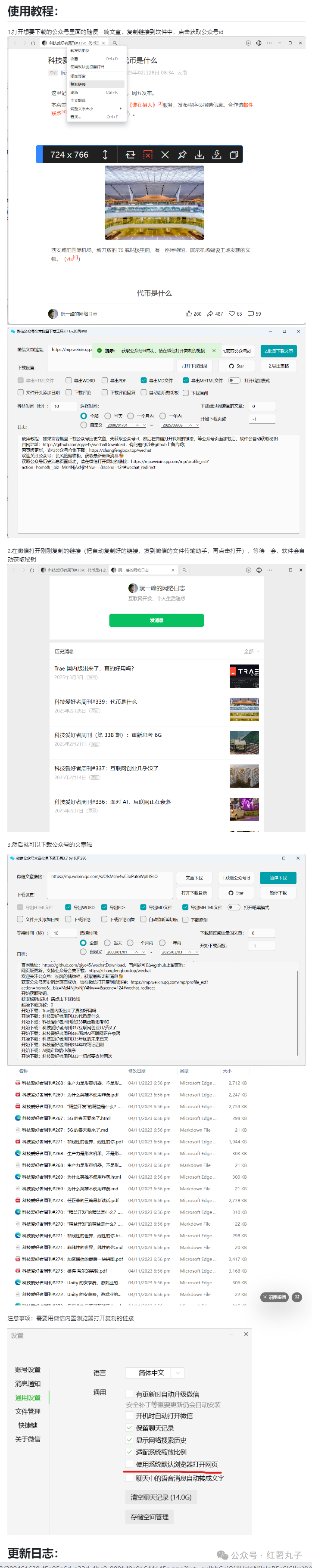The height and width of the screenshot is (1568, 312).
Task: Click the like thumbs-up icon showing 260
Action: click(189, 314)
